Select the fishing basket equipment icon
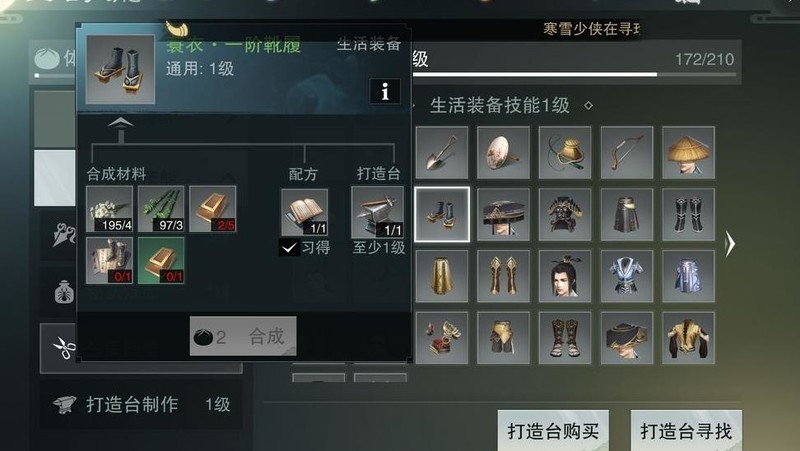Screen dimensions: 800x451 pyautogui.click(x=565, y=153)
